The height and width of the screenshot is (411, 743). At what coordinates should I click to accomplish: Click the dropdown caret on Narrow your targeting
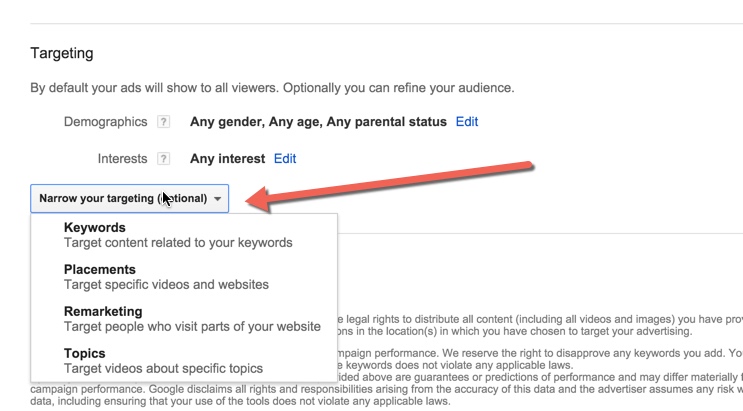tap(218, 199)
